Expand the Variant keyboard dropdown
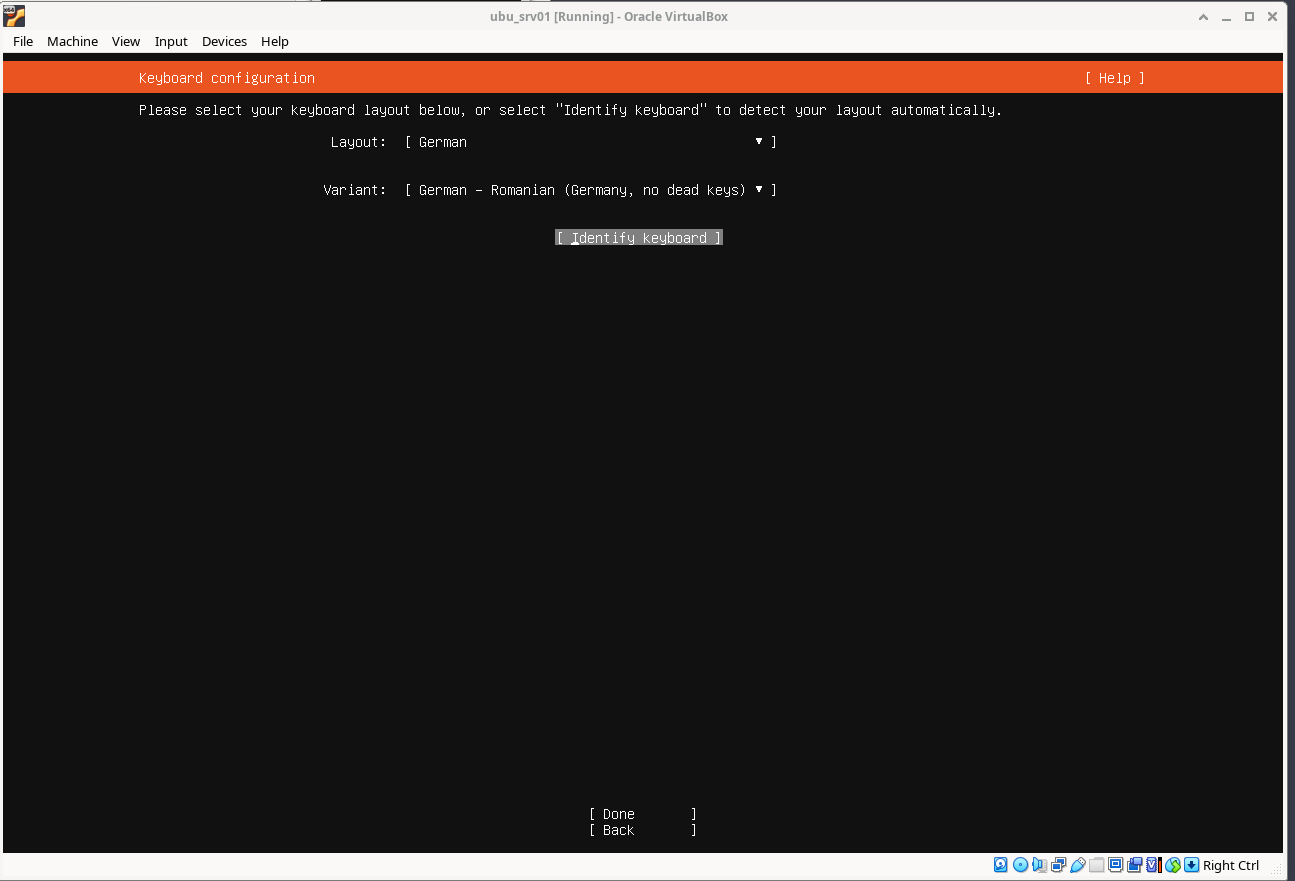The width and height of the screenshot is (1295, 881). (x=590, y=190)
